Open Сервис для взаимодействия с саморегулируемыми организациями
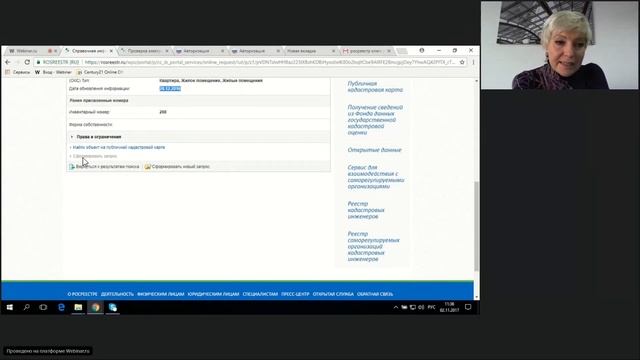Image resolution: width=640 pixels, height=360 pixels. tap(376, 177)
